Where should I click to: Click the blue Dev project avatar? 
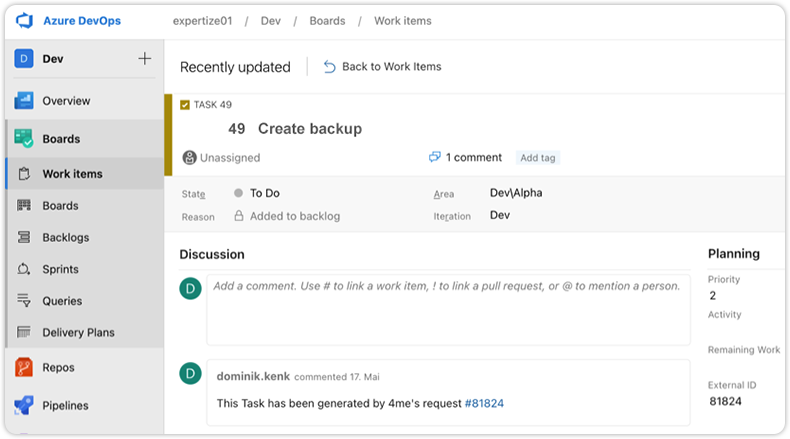point(24,58)
